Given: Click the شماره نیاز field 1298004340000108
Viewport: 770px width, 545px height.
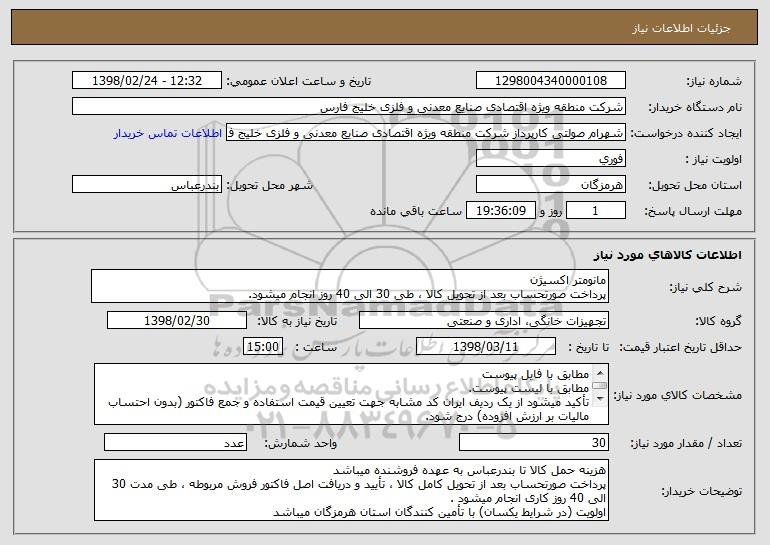Looking at the screenshot, I should coord(550,81).
